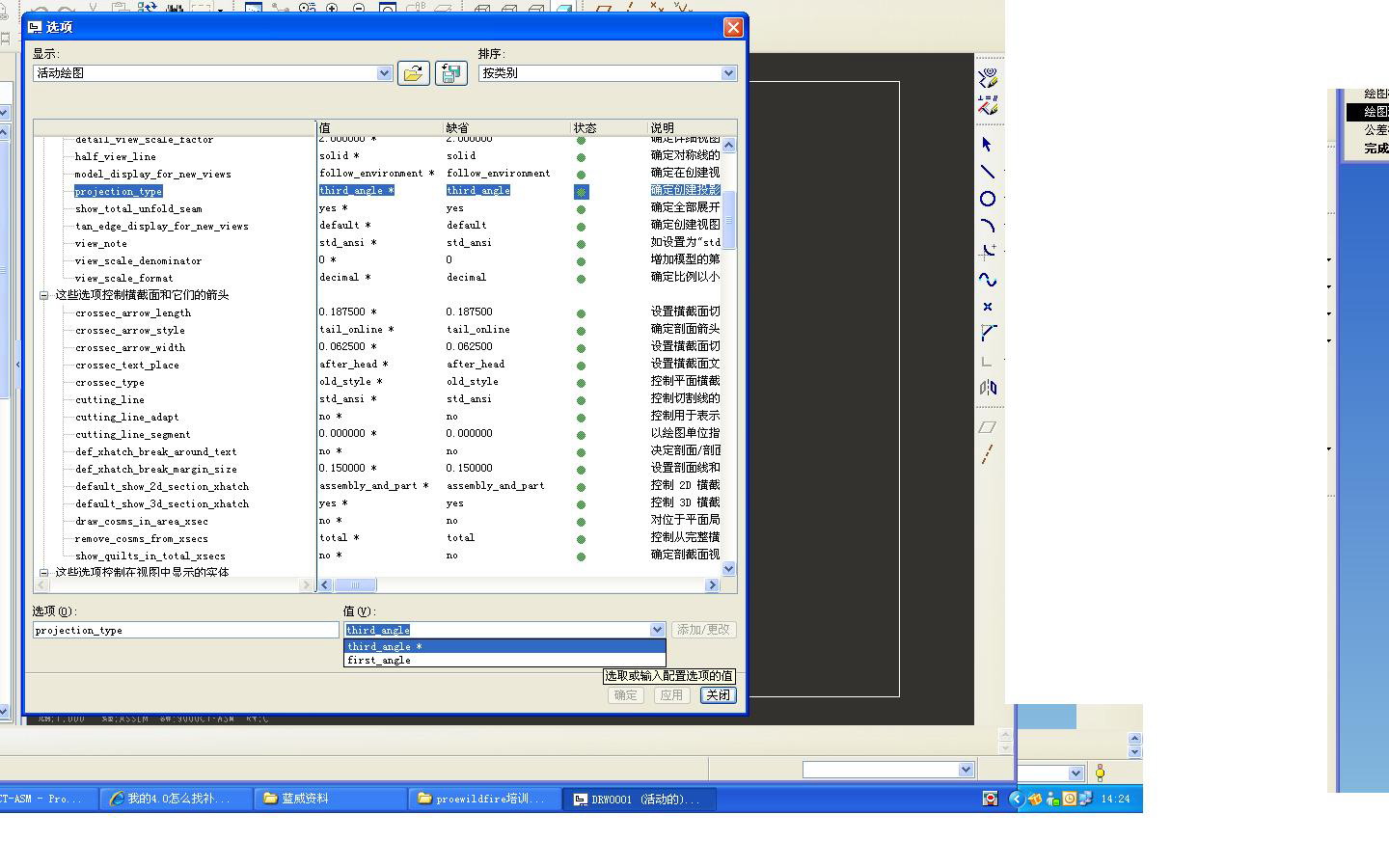Select the cutting_line_adapt option row
The image size is (1389, 868).
coord(127,418)
